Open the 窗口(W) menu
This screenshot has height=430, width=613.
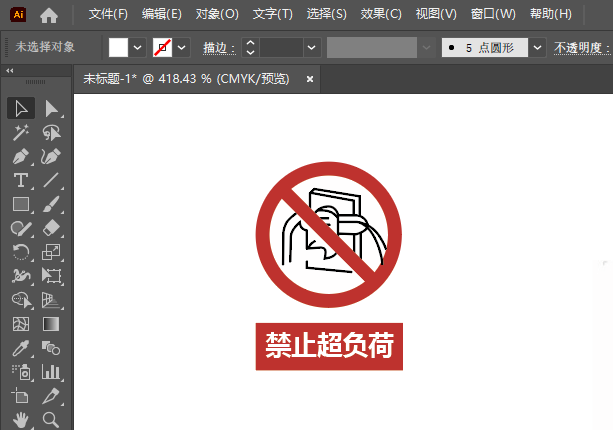[493, 14]
